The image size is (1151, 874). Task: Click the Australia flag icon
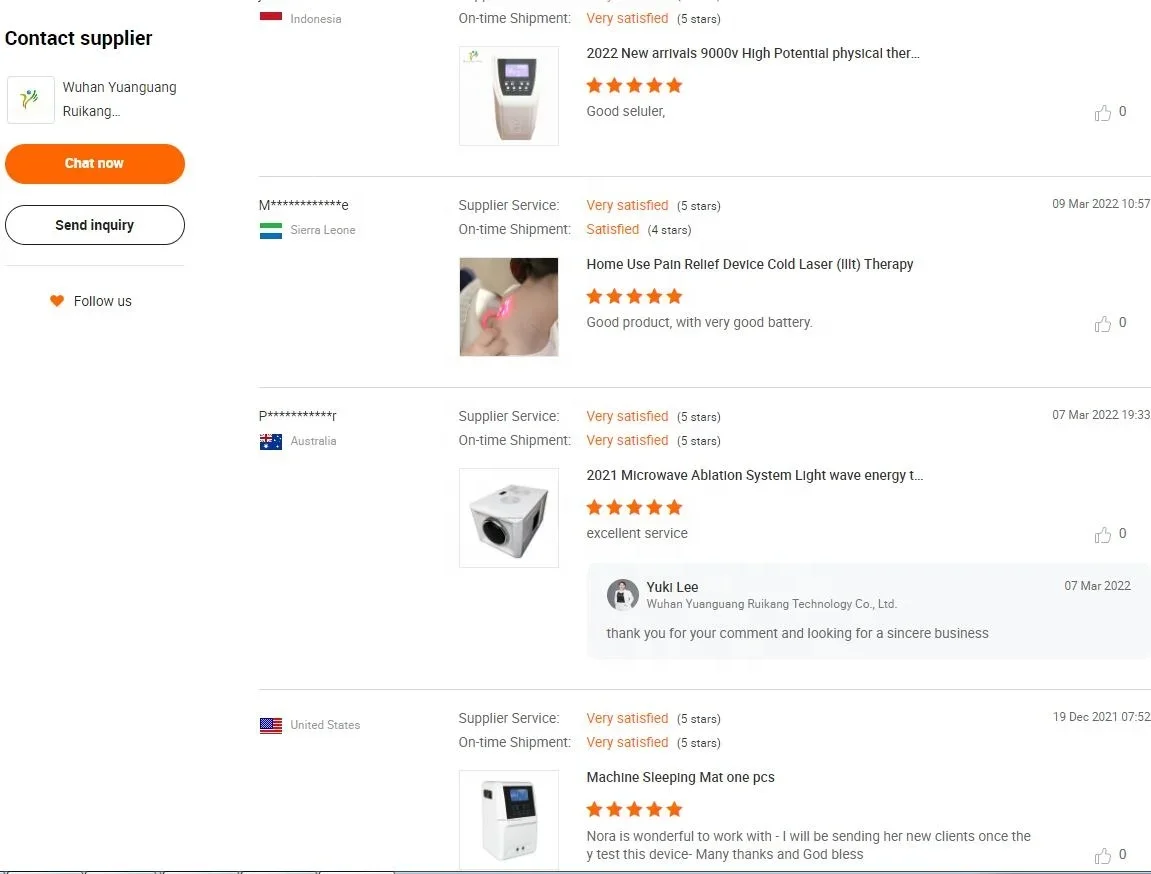[271, 442]
